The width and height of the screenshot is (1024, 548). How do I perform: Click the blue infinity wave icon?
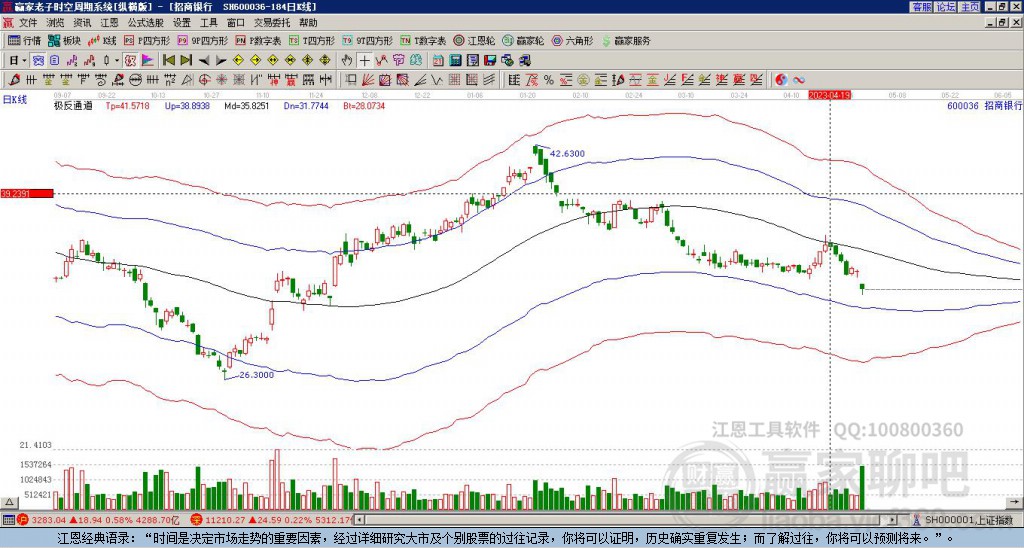pyautogui.click(x=799, y=80)
